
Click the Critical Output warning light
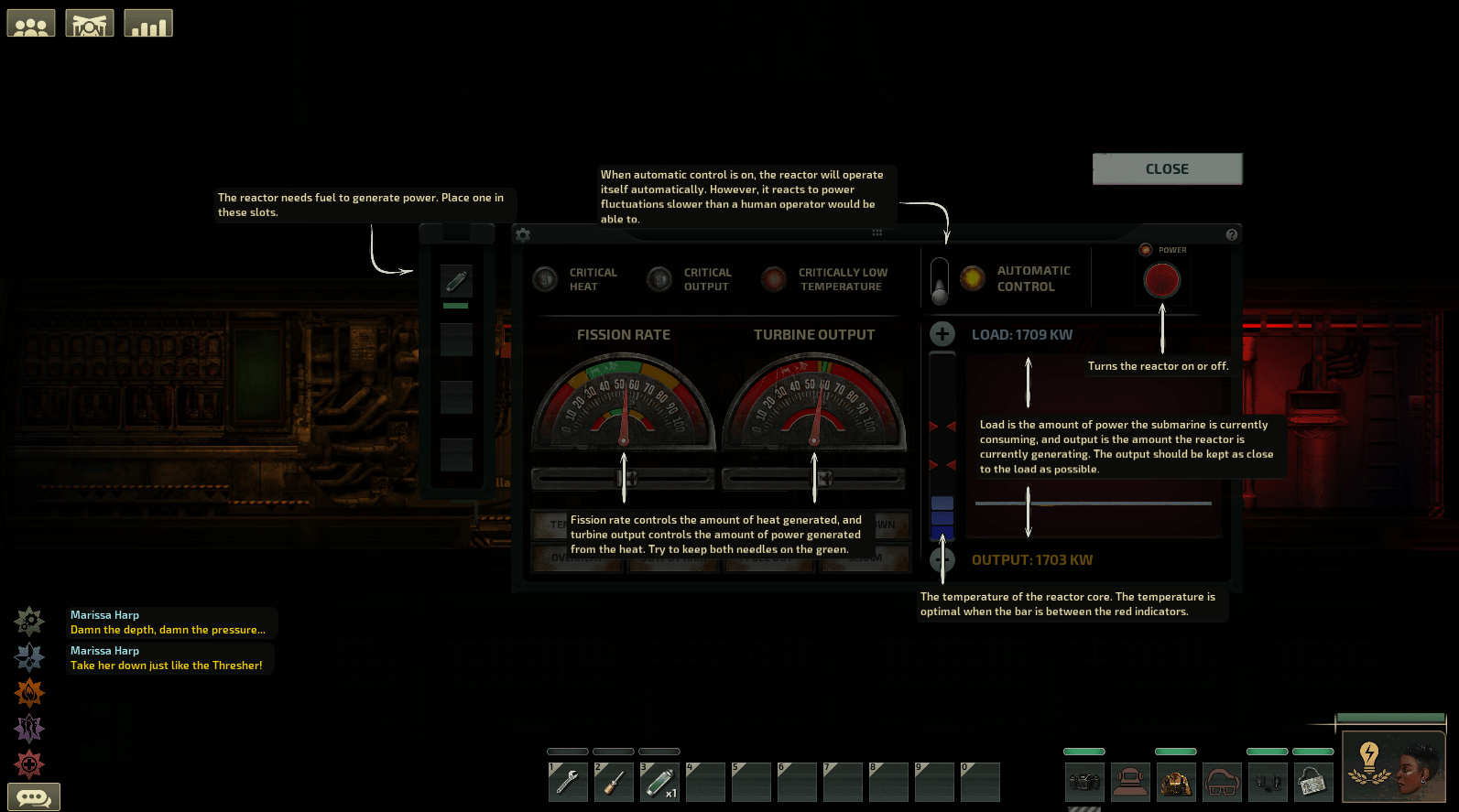point(659,278)
